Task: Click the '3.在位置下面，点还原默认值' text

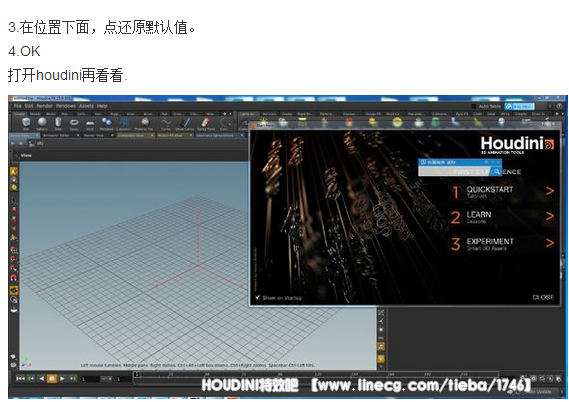Action: [102, 27]
